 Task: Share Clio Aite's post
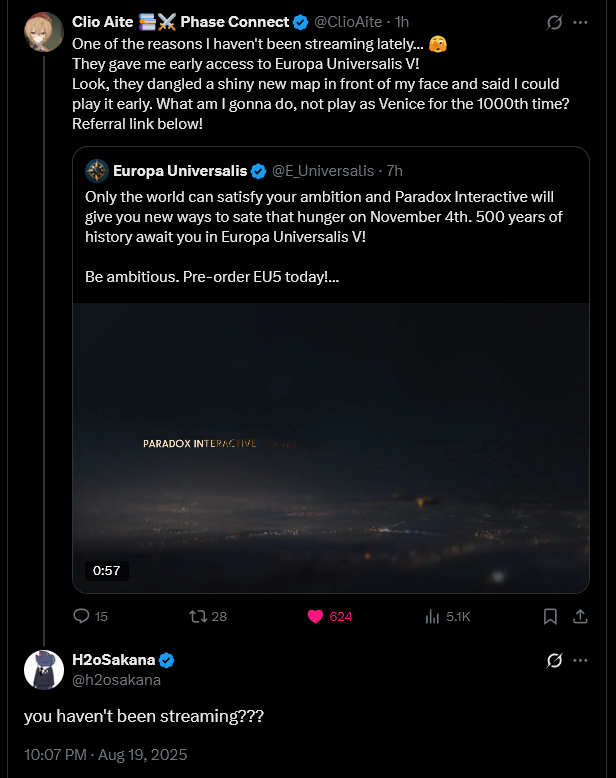coord(580,617)
